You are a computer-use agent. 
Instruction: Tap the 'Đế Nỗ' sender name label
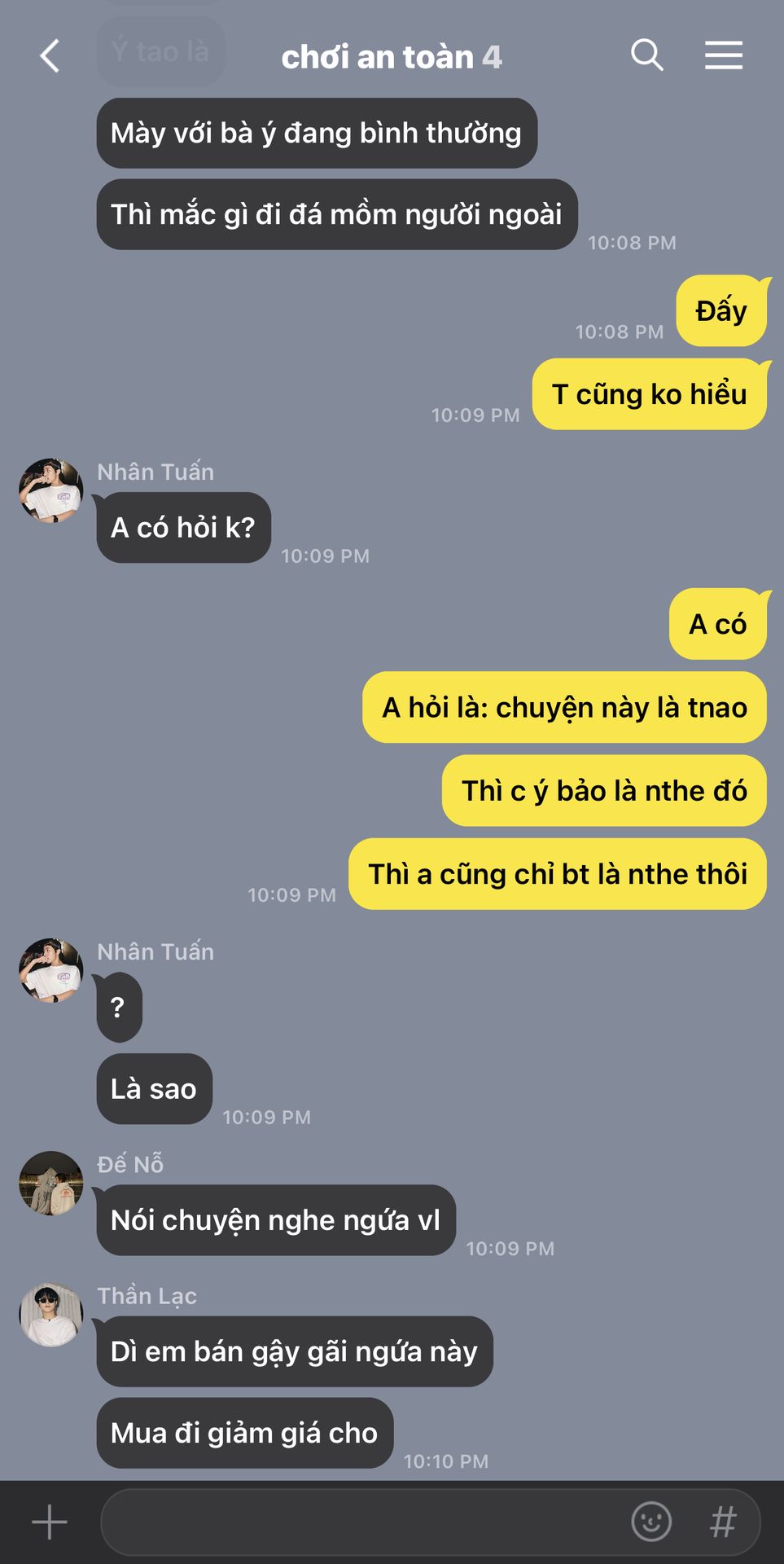[130, 1164]
